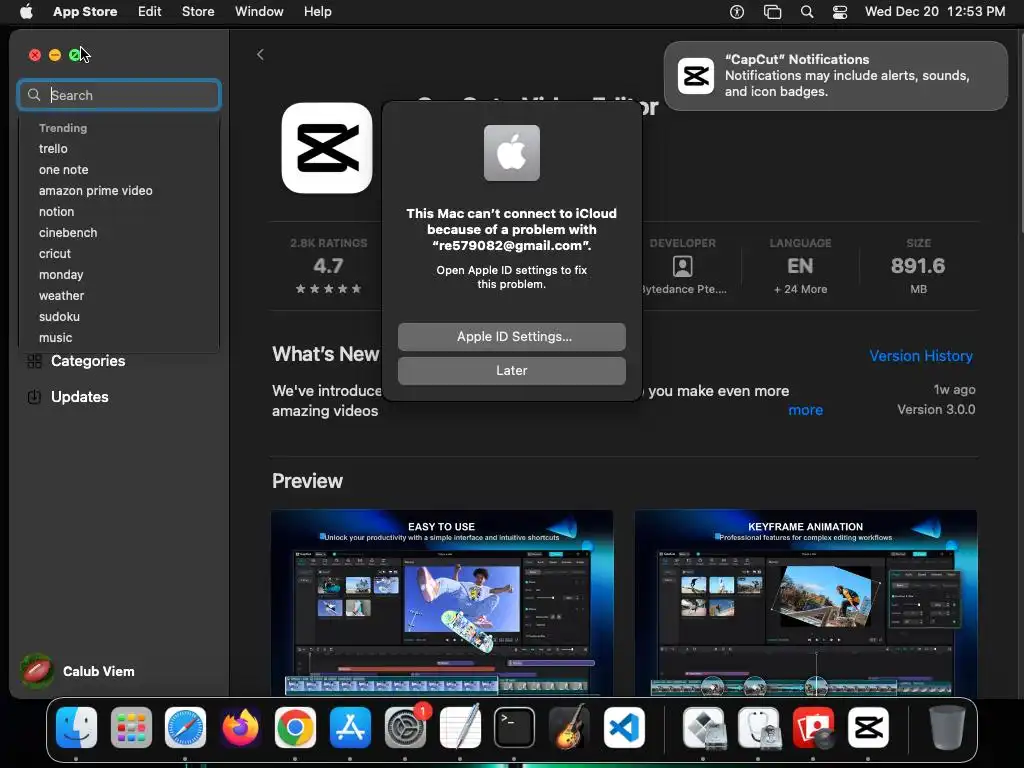1024x768 pixels.
Task: Open the Help menu
Action: [x=317, y=11]
